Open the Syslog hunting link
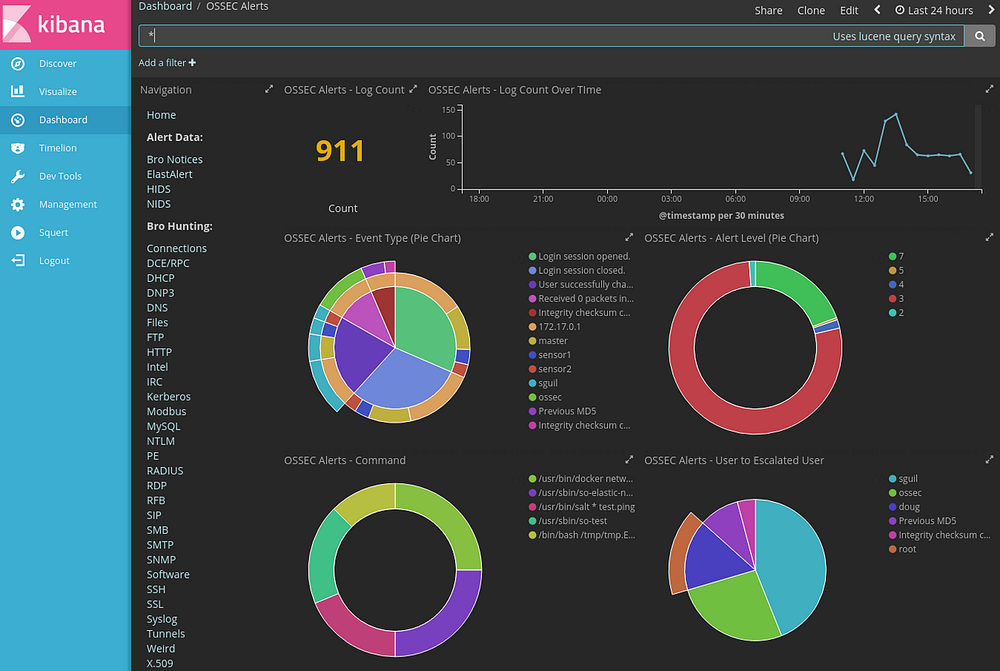The height and width of the screenshot is (671, 1000). (x=162, y=619)
